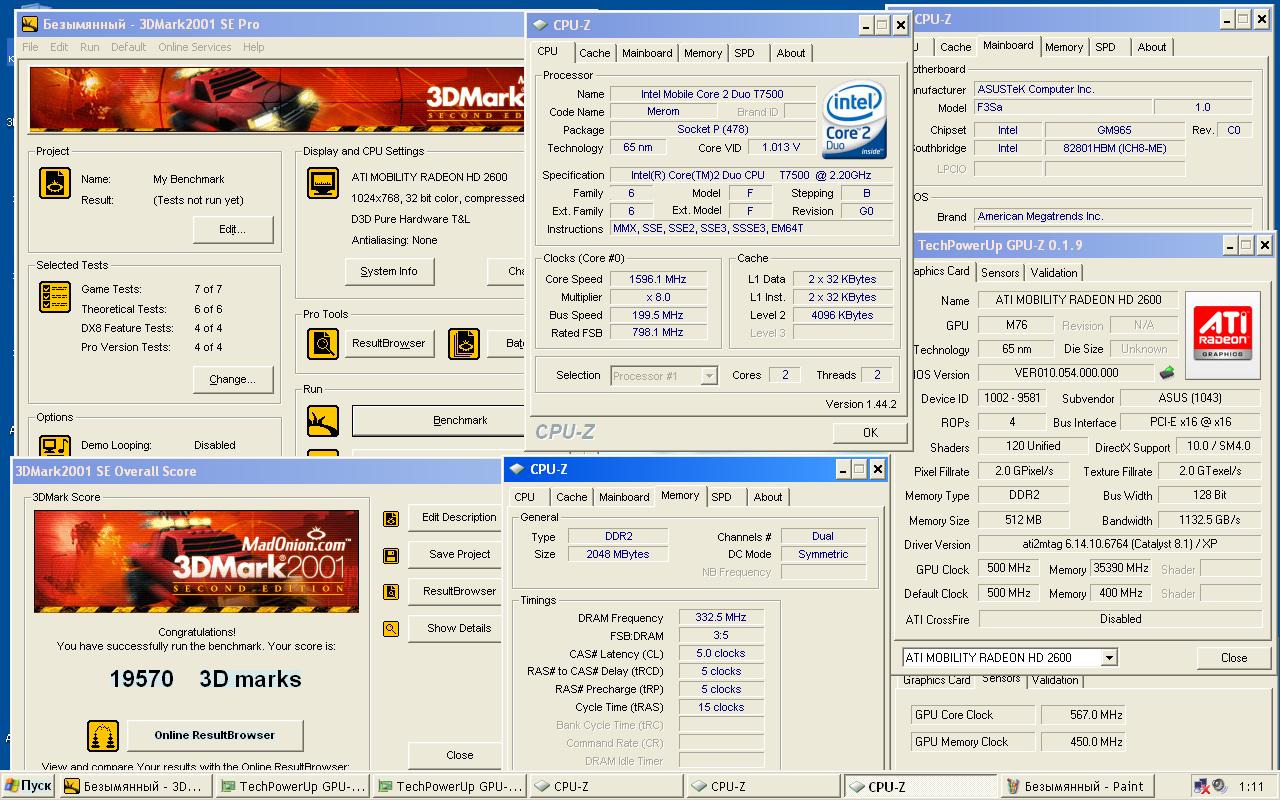The width and height of the screenshot is (1280, 800).
Task: Switch to the Validation tab in upper GPU-Z
Action: coord(1054,273)
